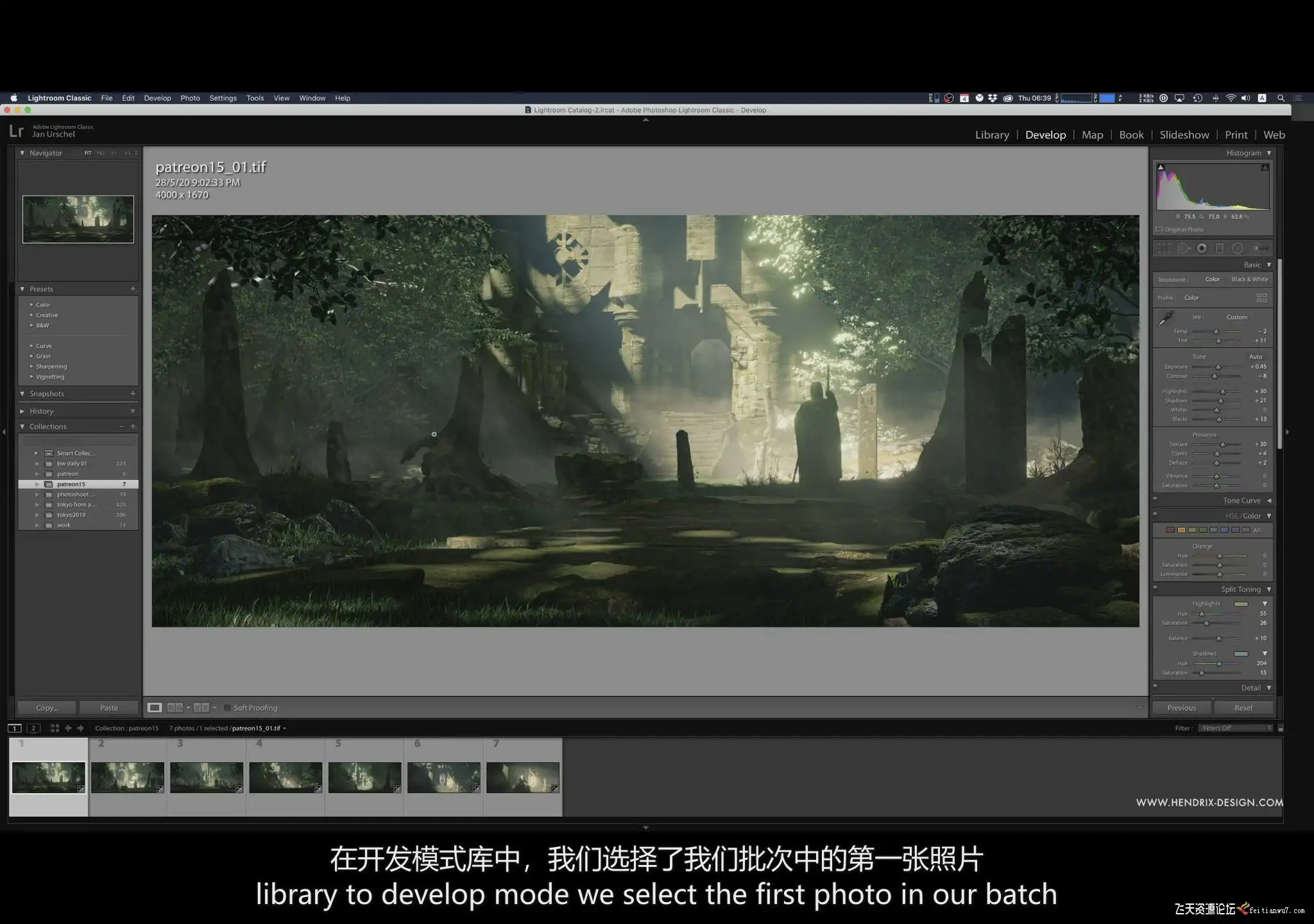Open Before/After Y|Y comparison view
1314x924 pixels.
[x=201, y=708]
